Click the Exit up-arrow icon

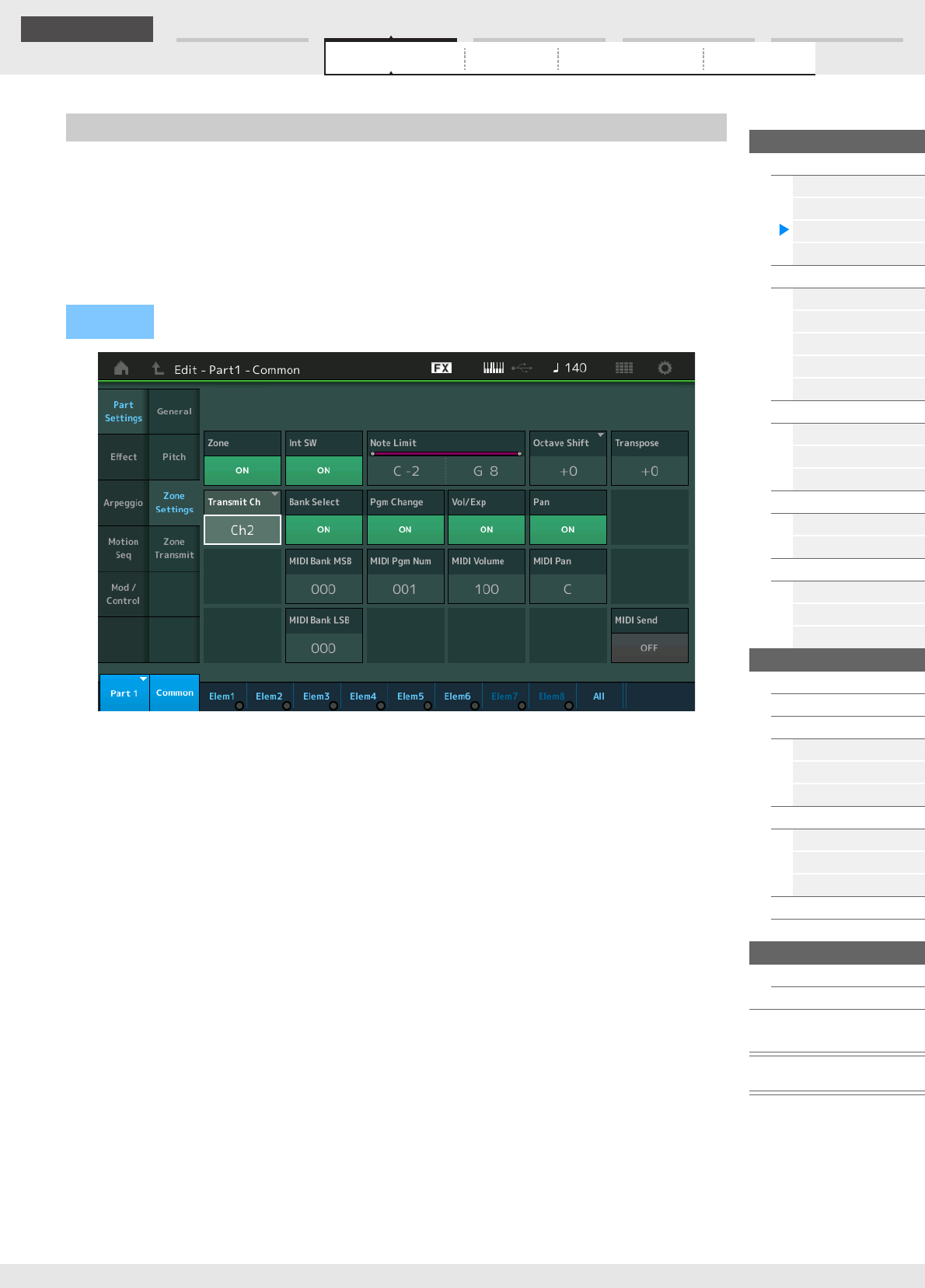[x=157, y=368]
